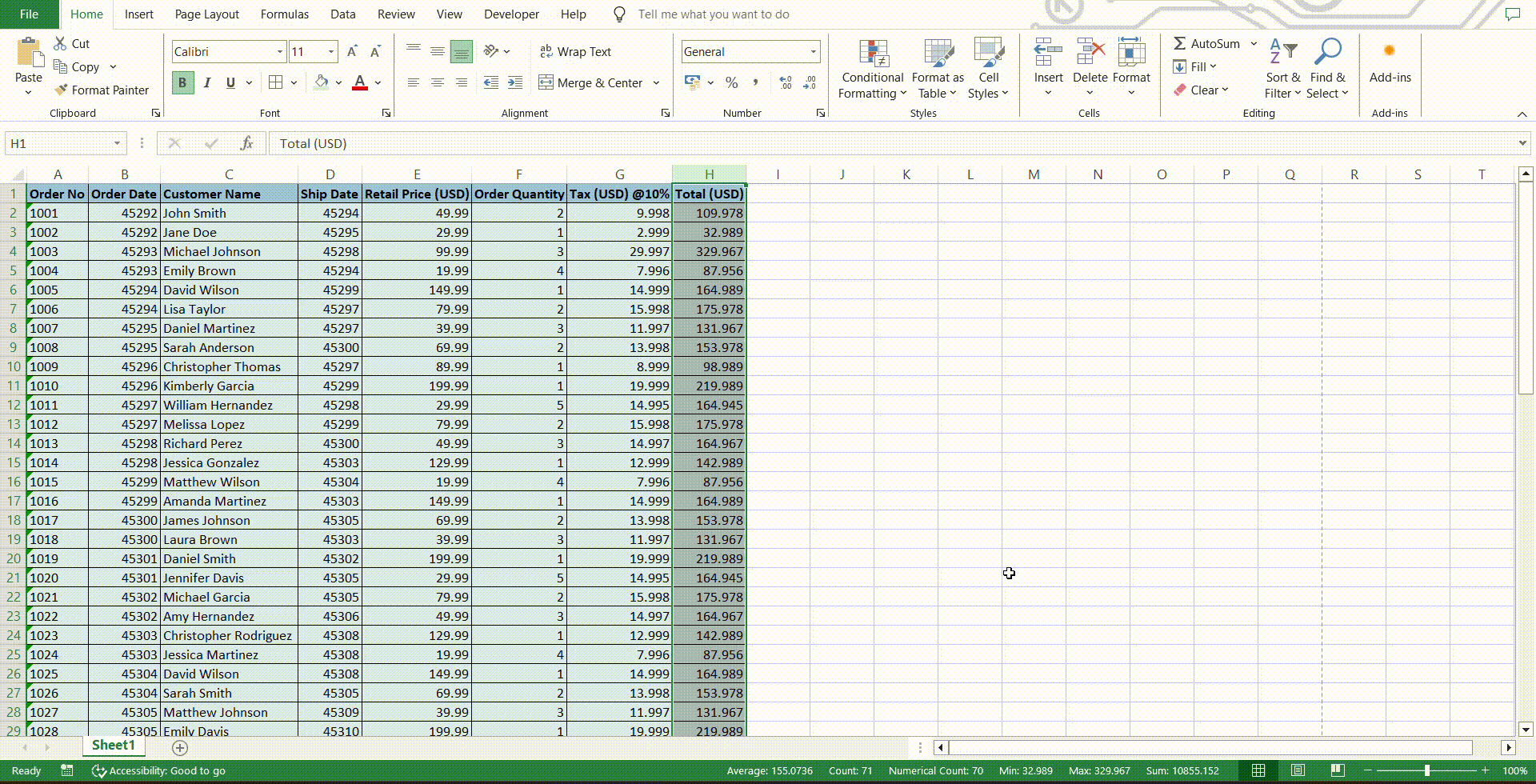Open the Borders icon
Viewport: 1536px width, 784px height.
click(x=275, y=82)
